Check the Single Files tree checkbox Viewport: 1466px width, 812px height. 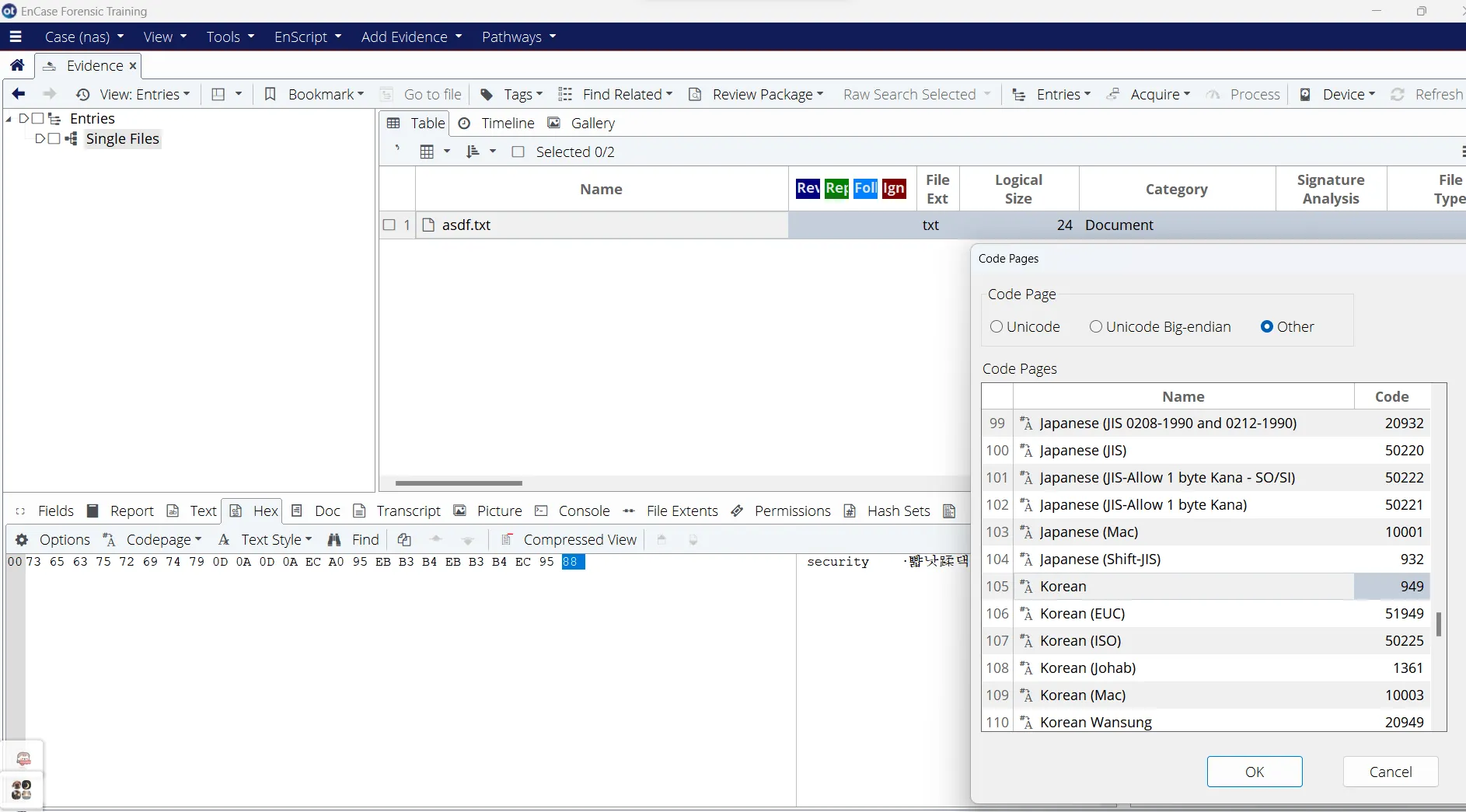coord(54,138)
